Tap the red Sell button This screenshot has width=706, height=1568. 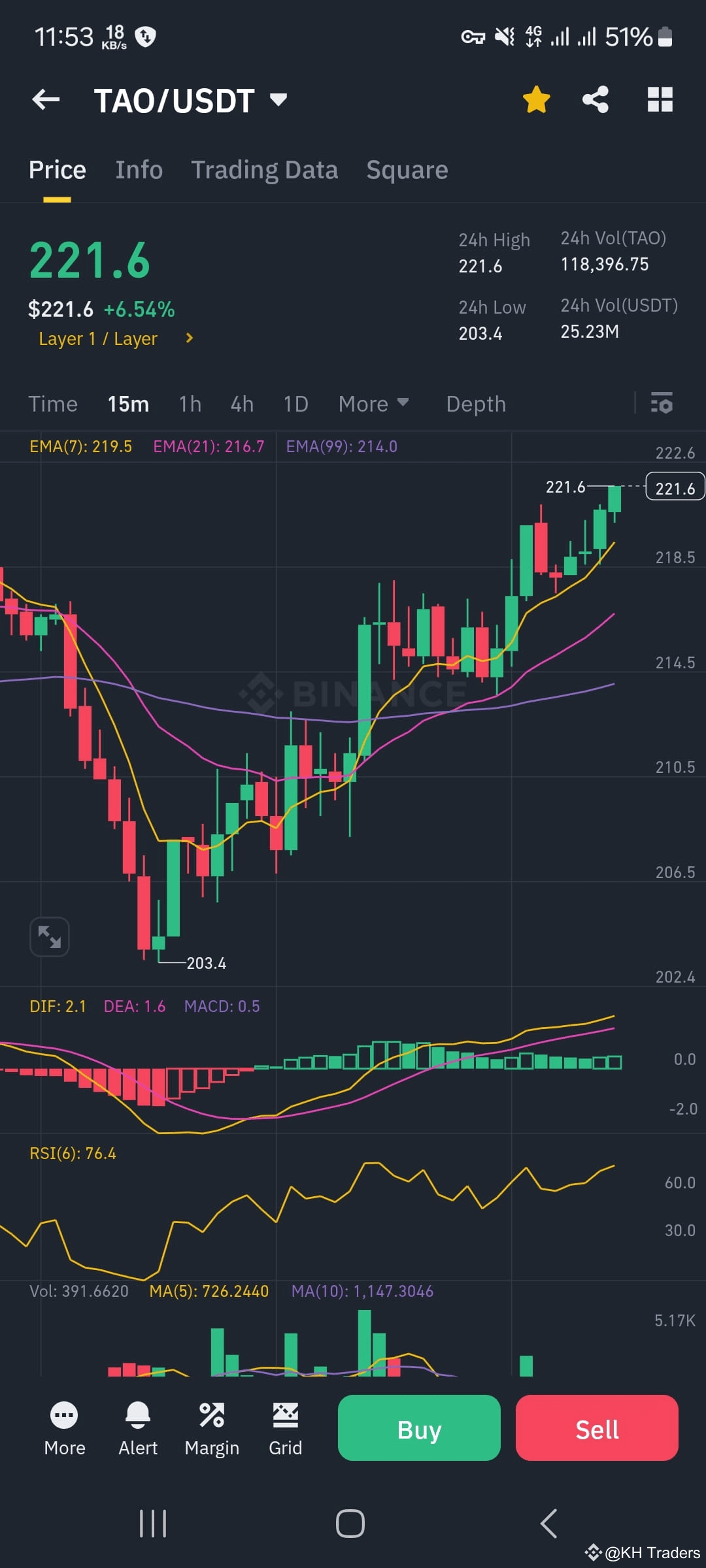pyautogui.click(x=597, y=1428)
